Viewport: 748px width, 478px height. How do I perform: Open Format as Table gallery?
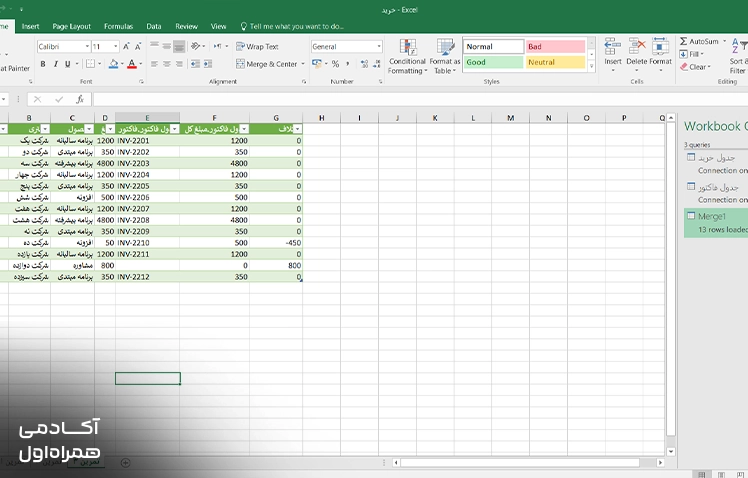[x=445, y=57]
